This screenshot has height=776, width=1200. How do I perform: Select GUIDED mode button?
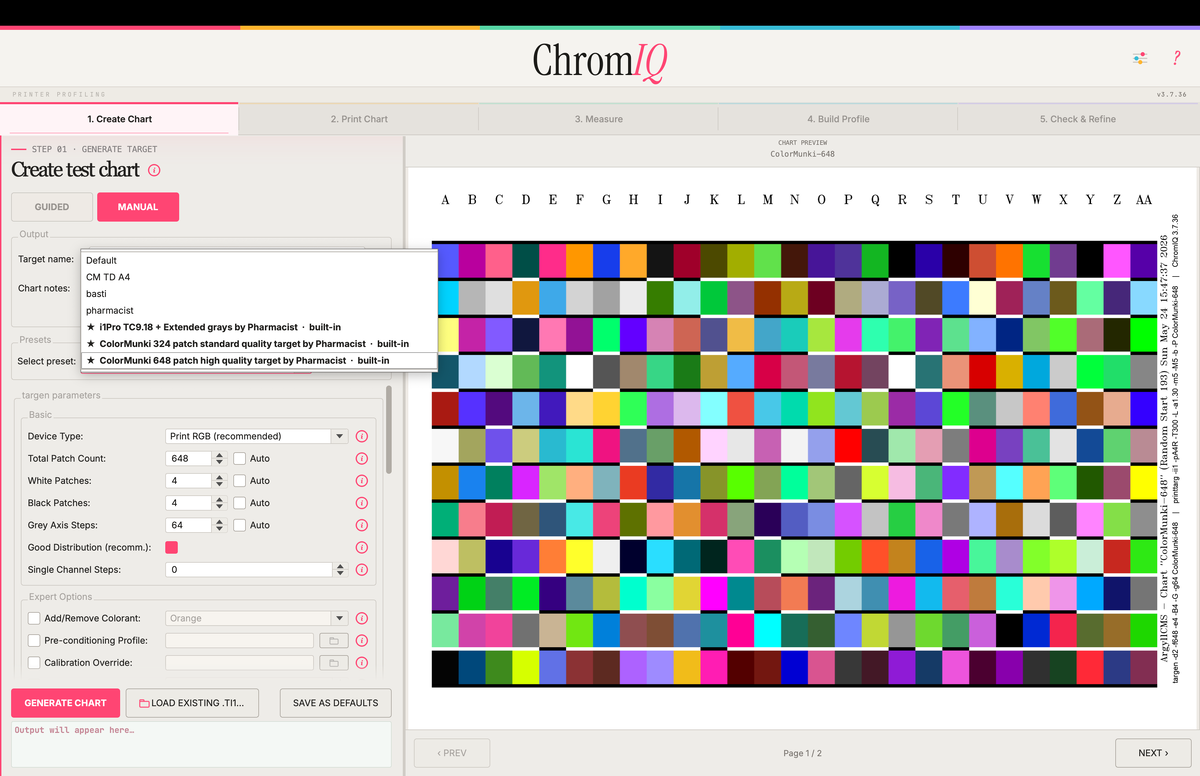(x=52, y=207)
